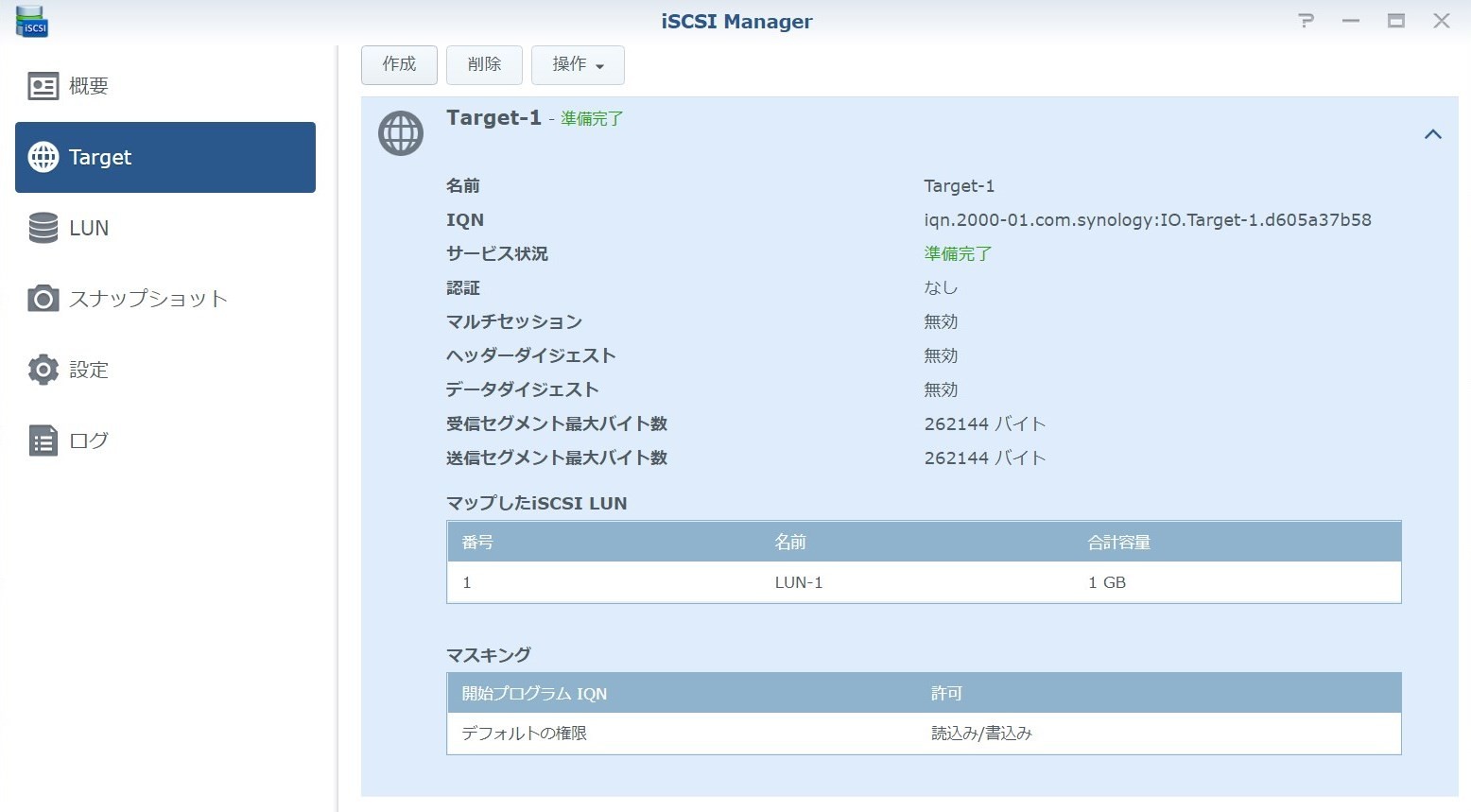This screenshot has height=812, width=1471.
Task: Click the 合計容量 column header
Action: 1118,543
